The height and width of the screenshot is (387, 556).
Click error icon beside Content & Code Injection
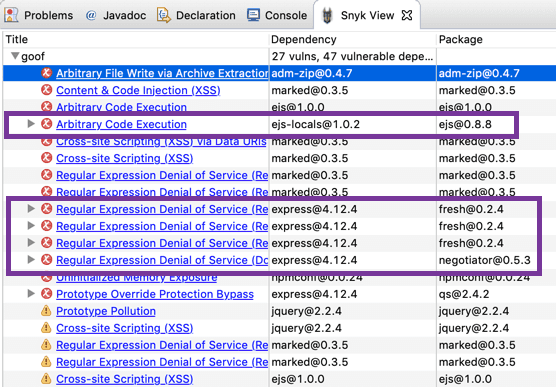pyautogui.click(x=46, y=90)
